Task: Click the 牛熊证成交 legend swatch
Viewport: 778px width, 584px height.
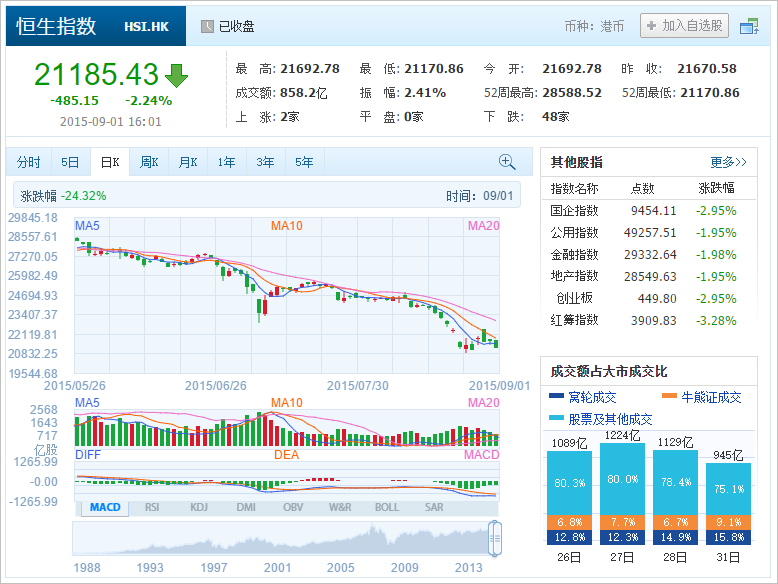Action: (669, 396)
